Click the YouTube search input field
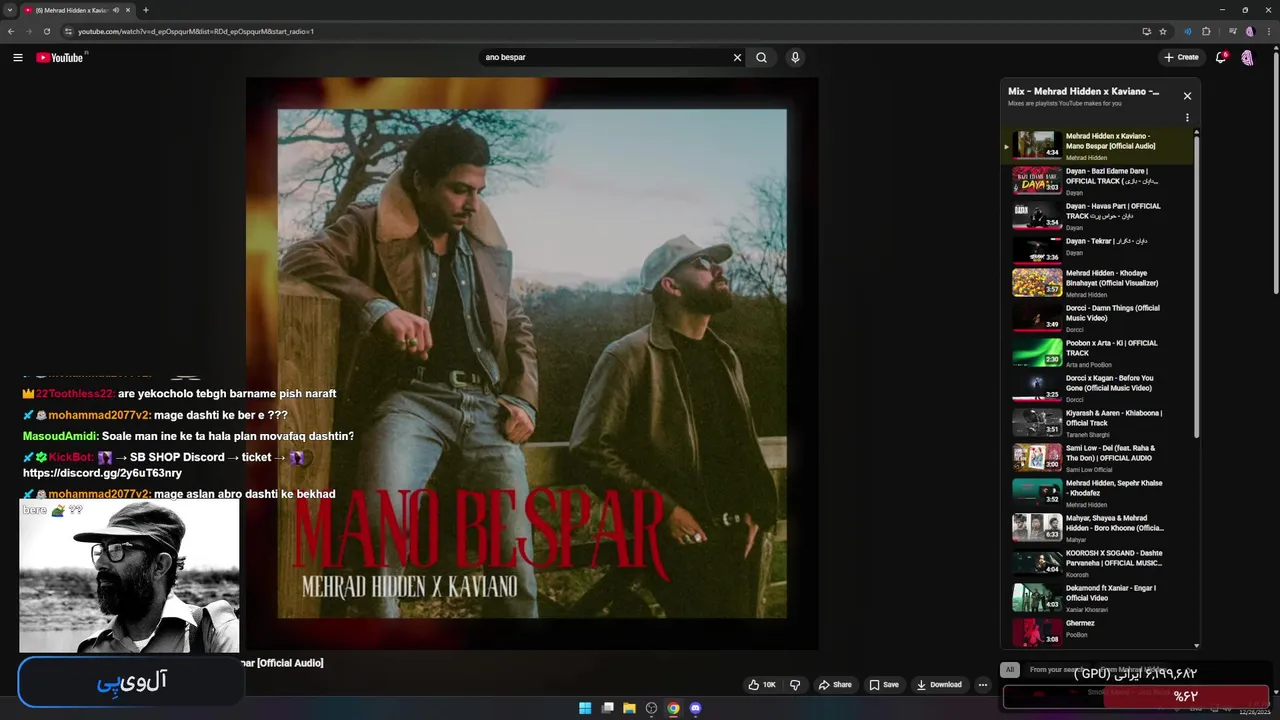1280x720 pixels. [x=605, y=57]
